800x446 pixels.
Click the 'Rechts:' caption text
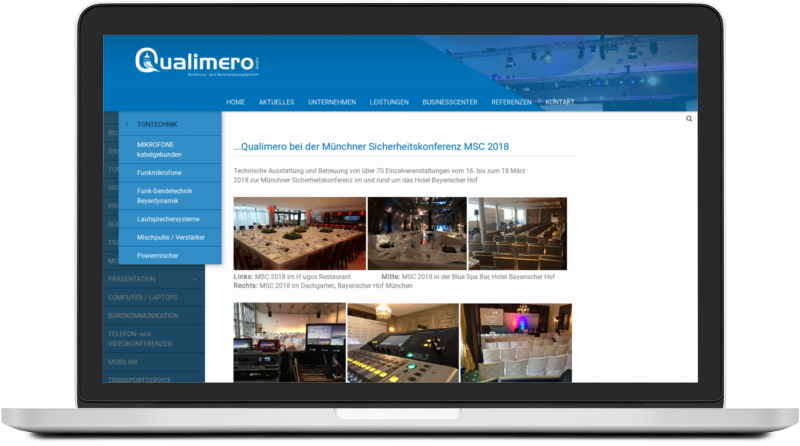coord(245,286)
